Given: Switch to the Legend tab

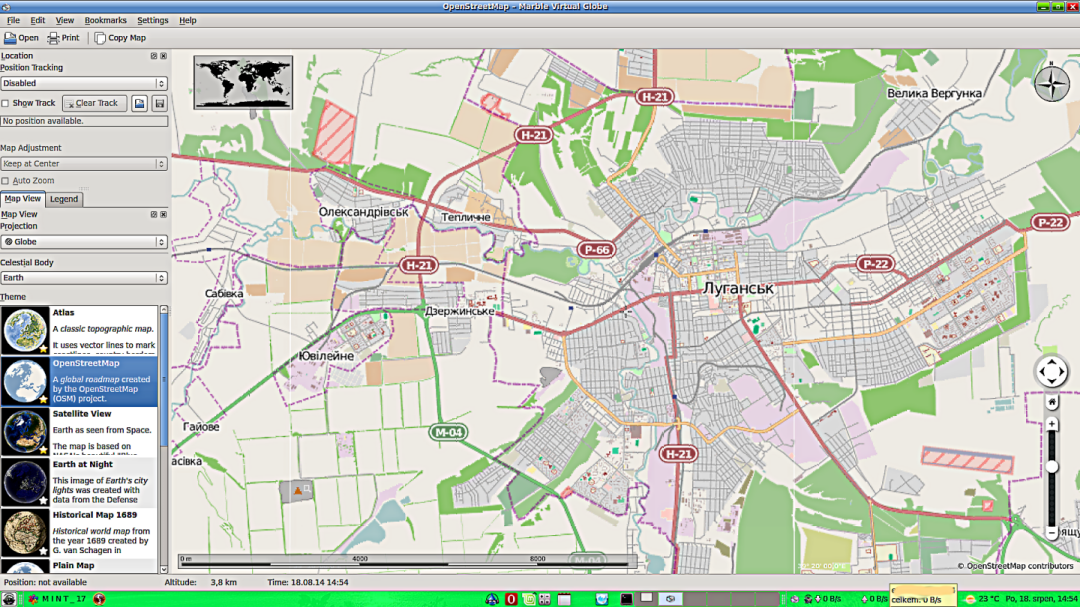Looking at the screenshot, I should [64, 199].
